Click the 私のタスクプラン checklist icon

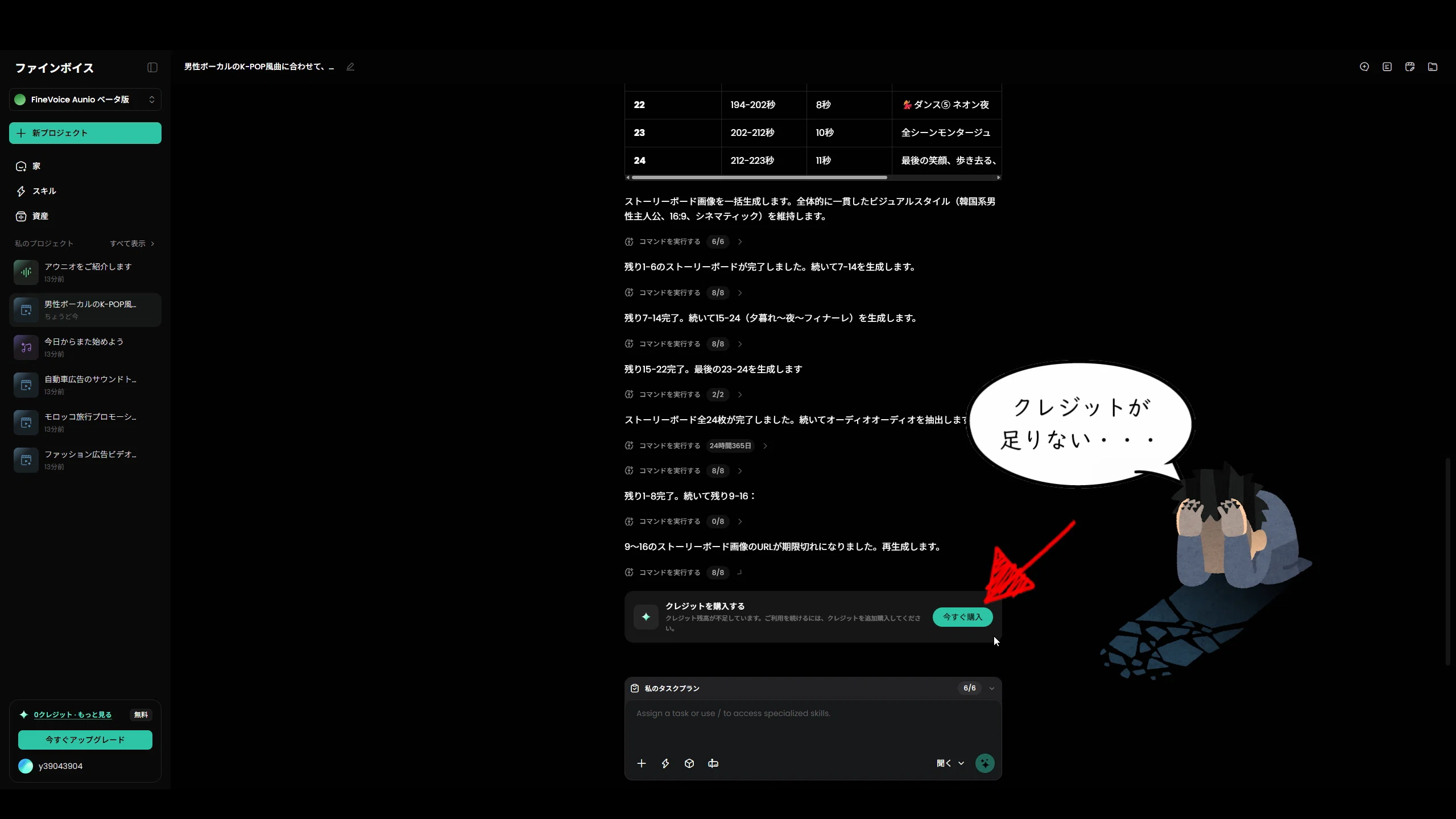click(x=635, y=688)
